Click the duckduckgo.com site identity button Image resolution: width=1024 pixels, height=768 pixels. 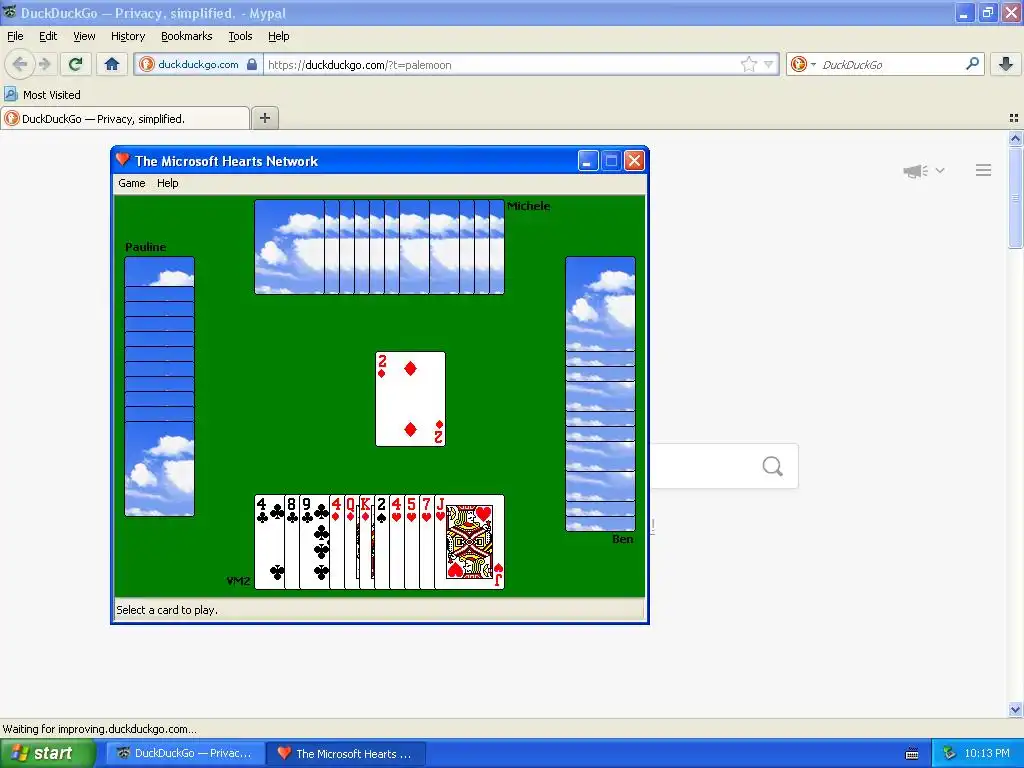199,64
